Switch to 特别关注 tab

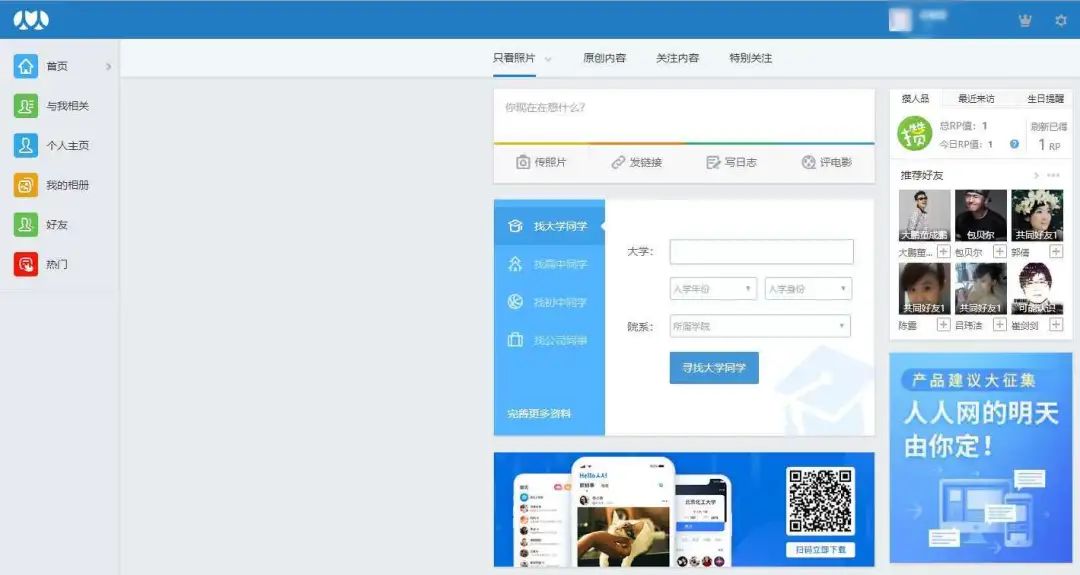pos(751,59)
